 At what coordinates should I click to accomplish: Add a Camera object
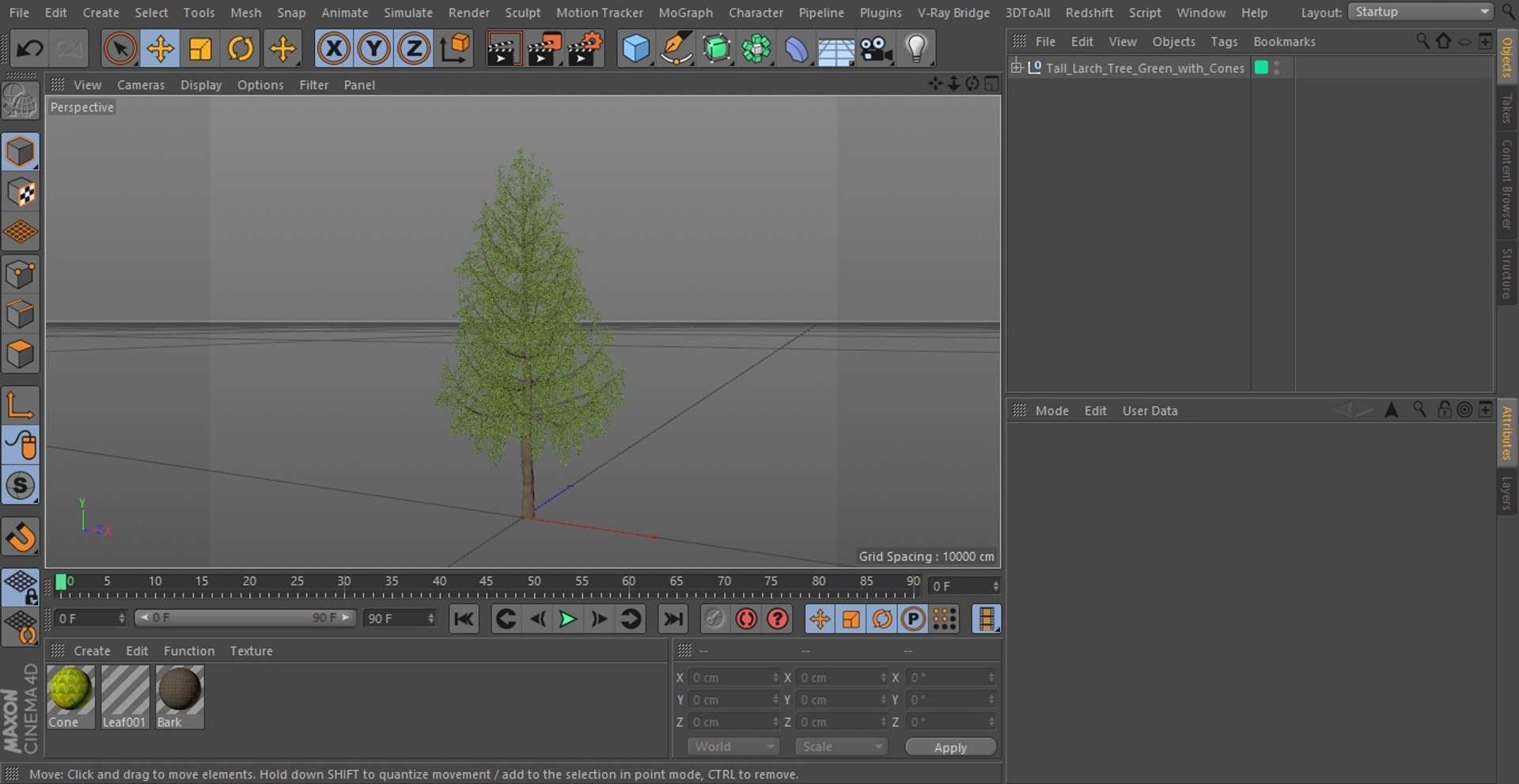(877, 49)
